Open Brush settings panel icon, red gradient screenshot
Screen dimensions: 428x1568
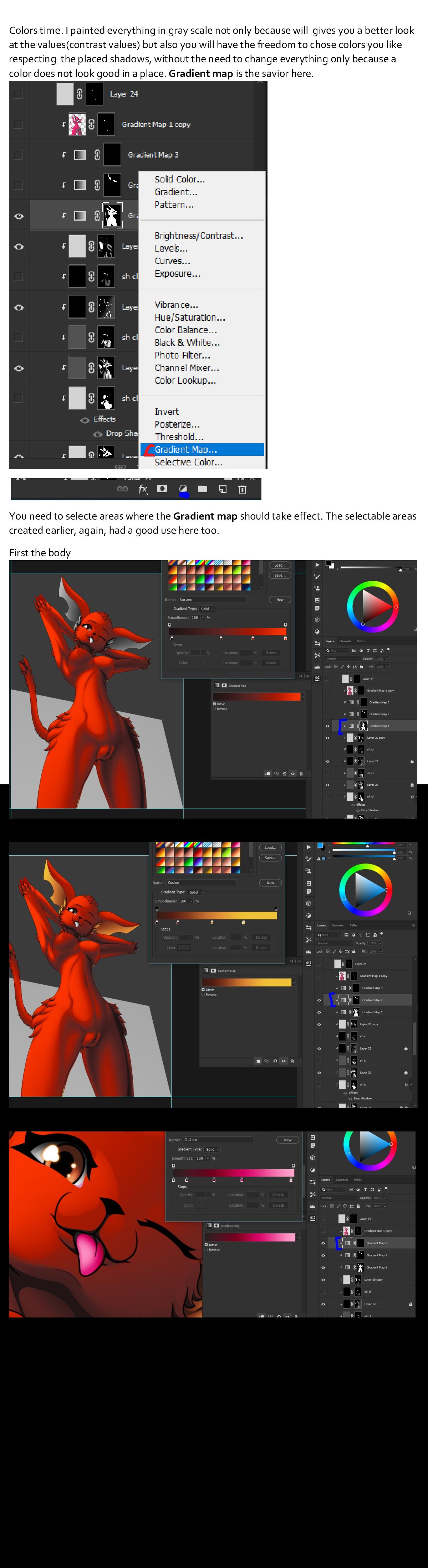coord(317,577)
